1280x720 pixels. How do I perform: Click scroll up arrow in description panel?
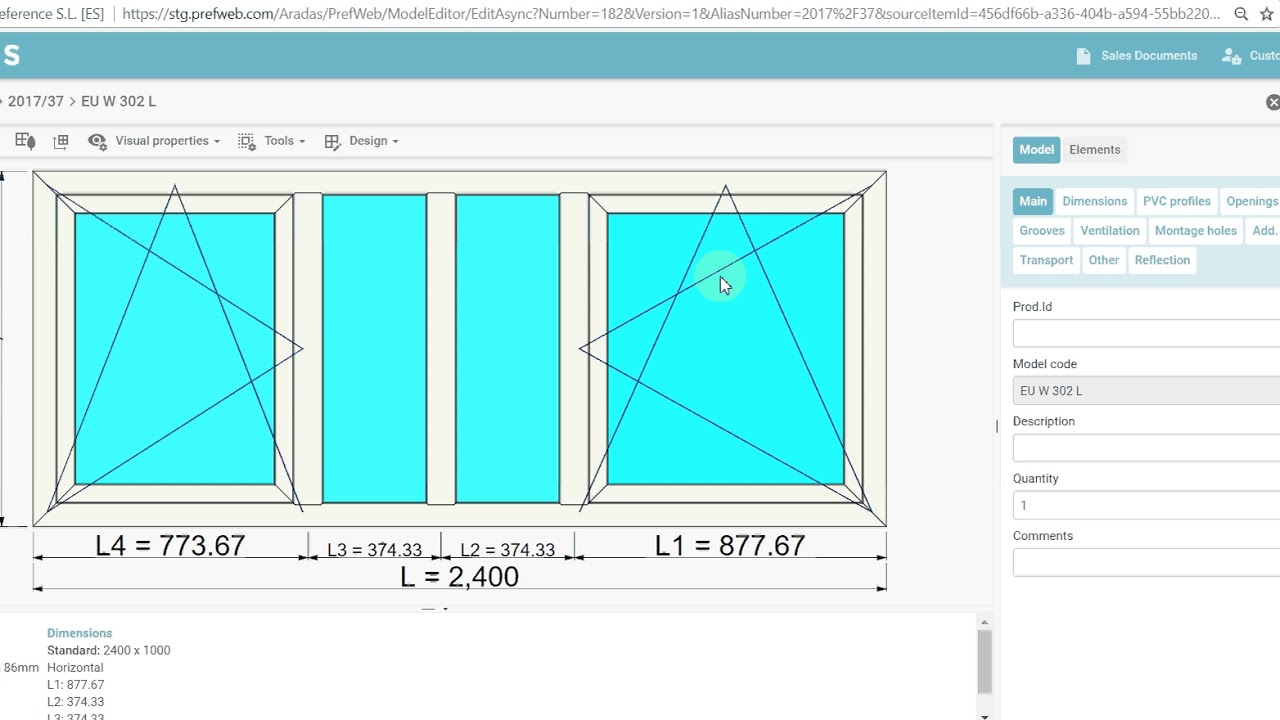click(x=985, y=623)
